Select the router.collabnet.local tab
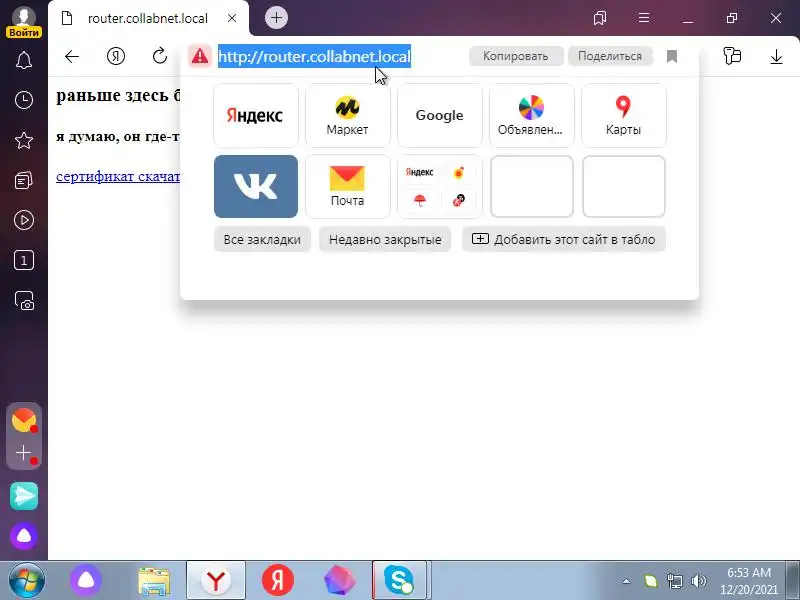800x600 pixels. click(148, 19)
